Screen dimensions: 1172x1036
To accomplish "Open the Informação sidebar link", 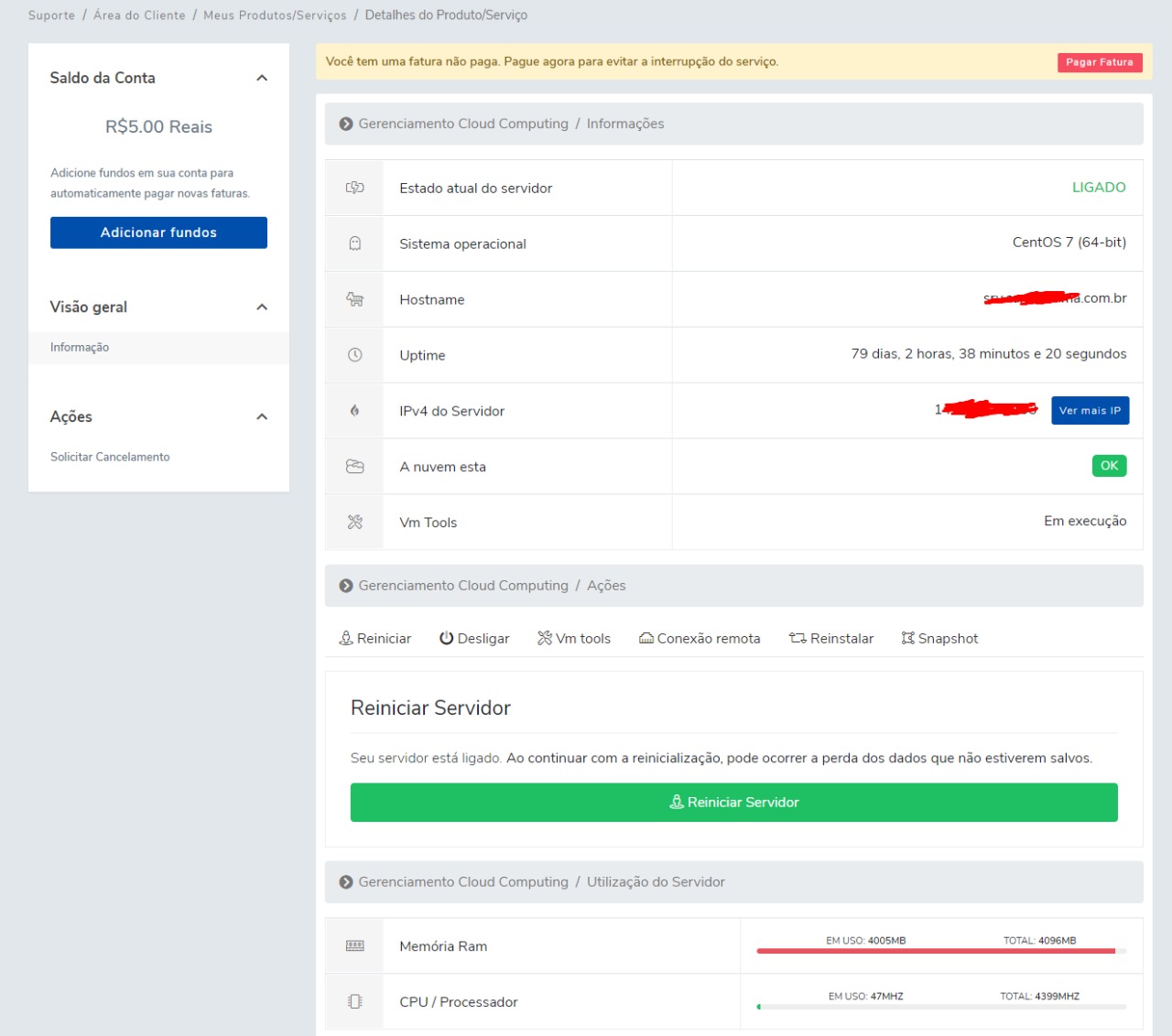I will tap(80, 348).
